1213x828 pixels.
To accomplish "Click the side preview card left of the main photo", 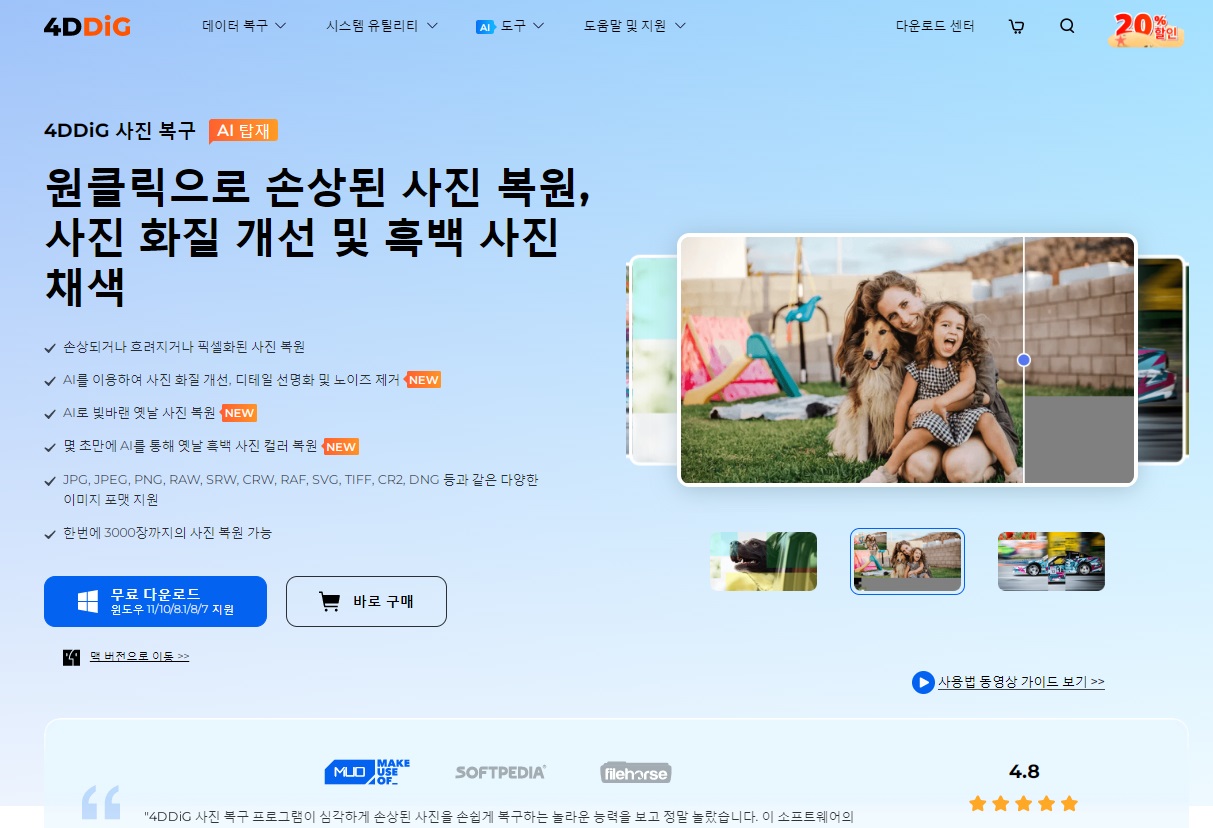I will pyautogui.click(x=652, y=360).
